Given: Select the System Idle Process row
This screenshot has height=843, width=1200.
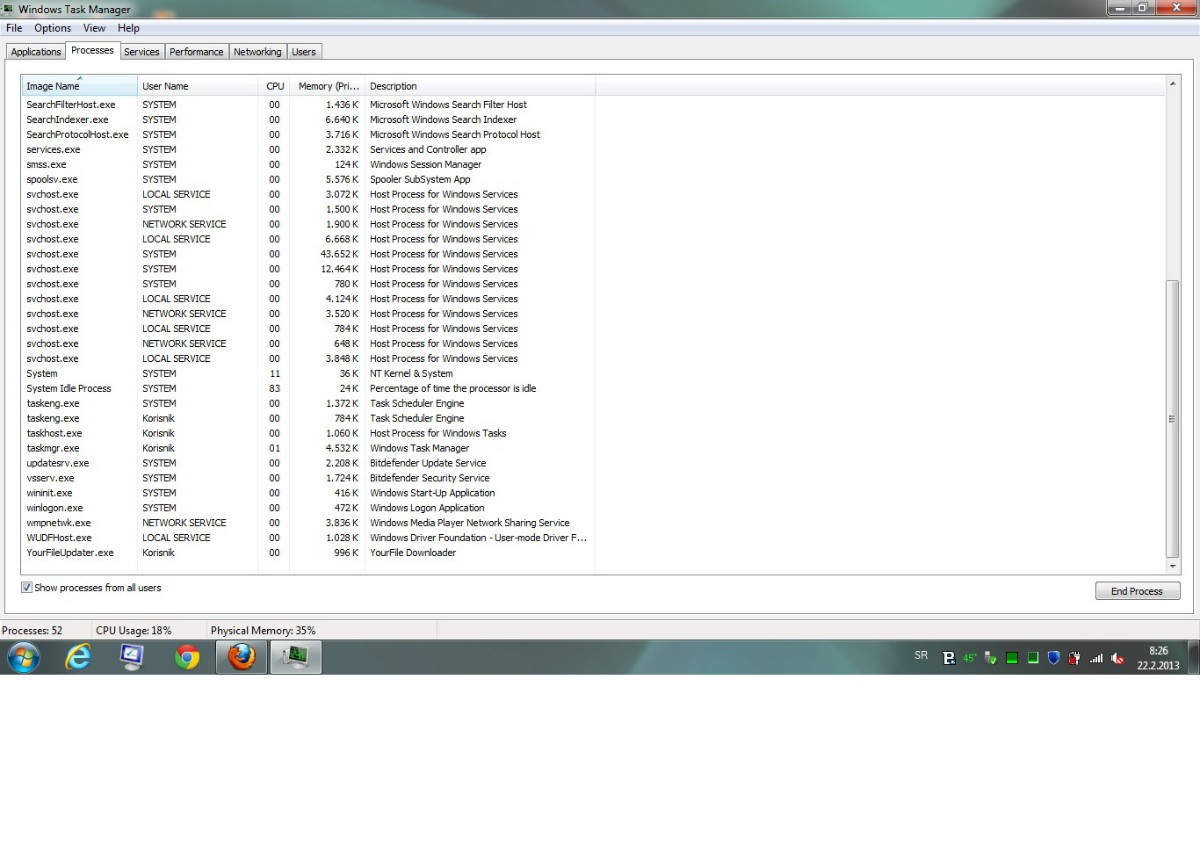Looking at the screenshot, I should pos(308,388).
